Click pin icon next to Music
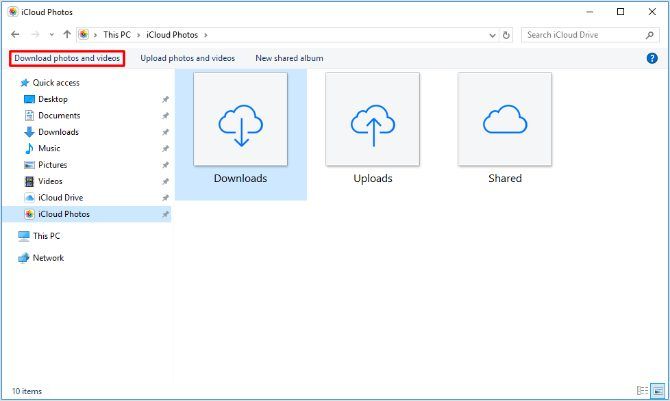 point(165,148)
